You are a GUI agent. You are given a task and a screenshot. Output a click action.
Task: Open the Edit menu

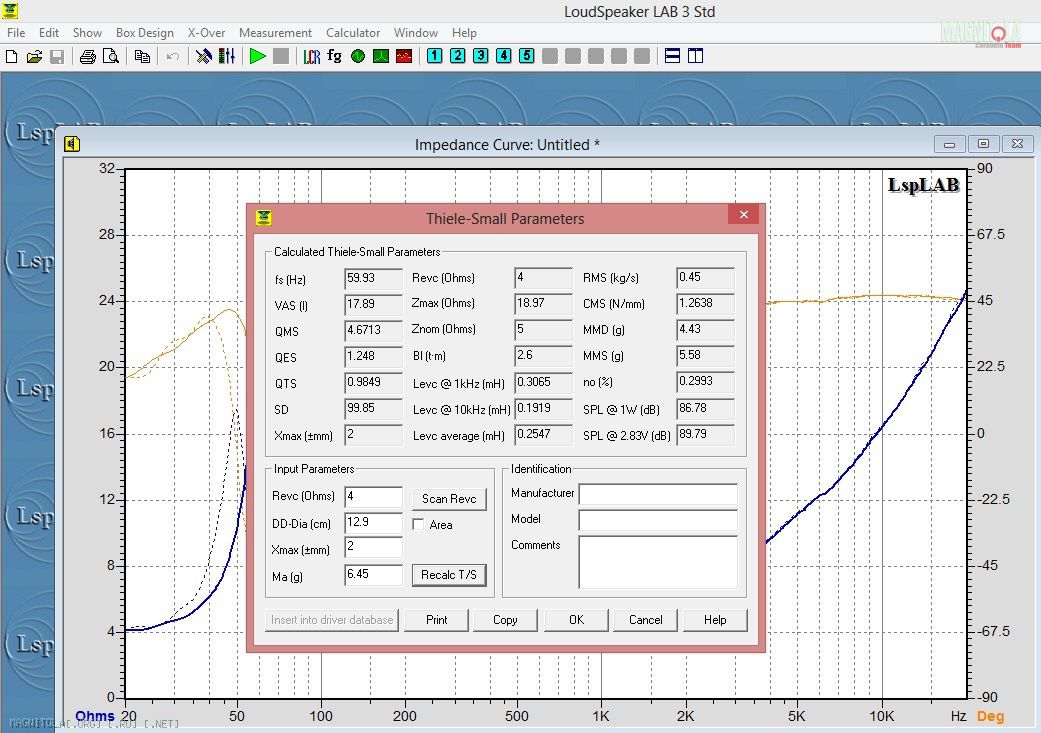(x=49, y=33)
